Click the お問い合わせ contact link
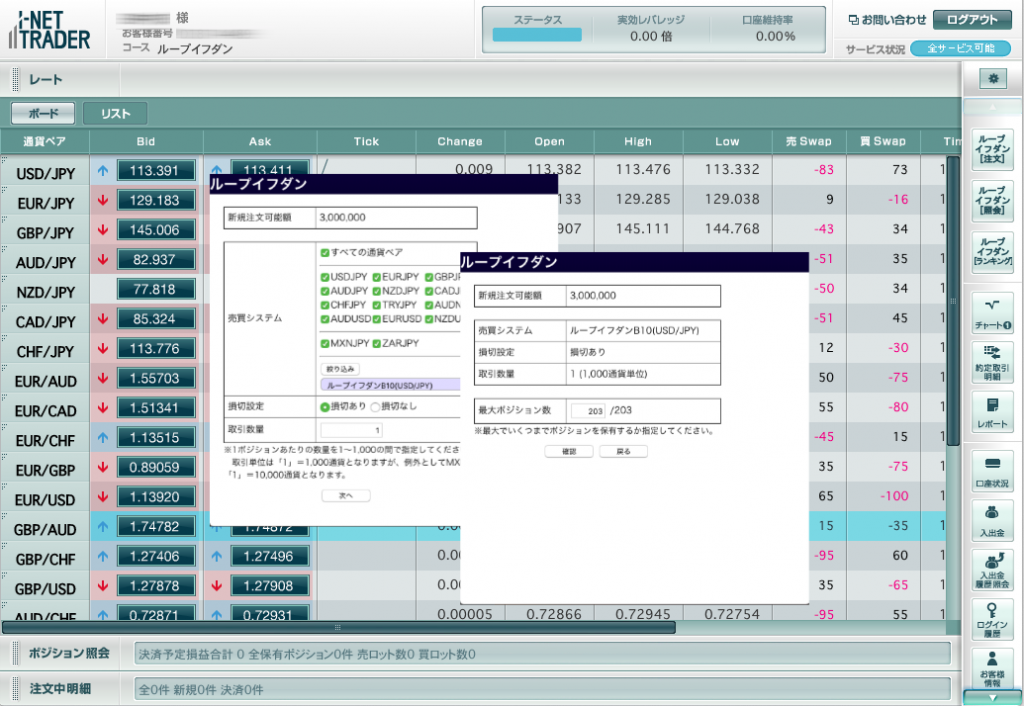Screen dimensions: 1024x706 click(888, 20)
